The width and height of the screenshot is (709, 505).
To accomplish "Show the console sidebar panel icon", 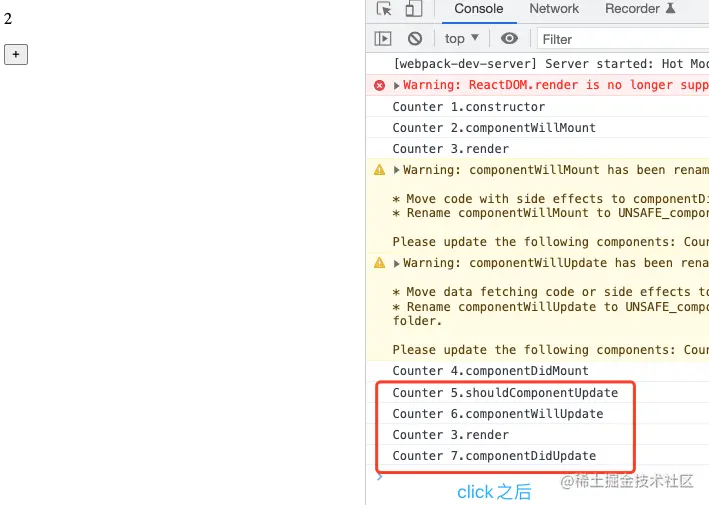I will point(383,39).
